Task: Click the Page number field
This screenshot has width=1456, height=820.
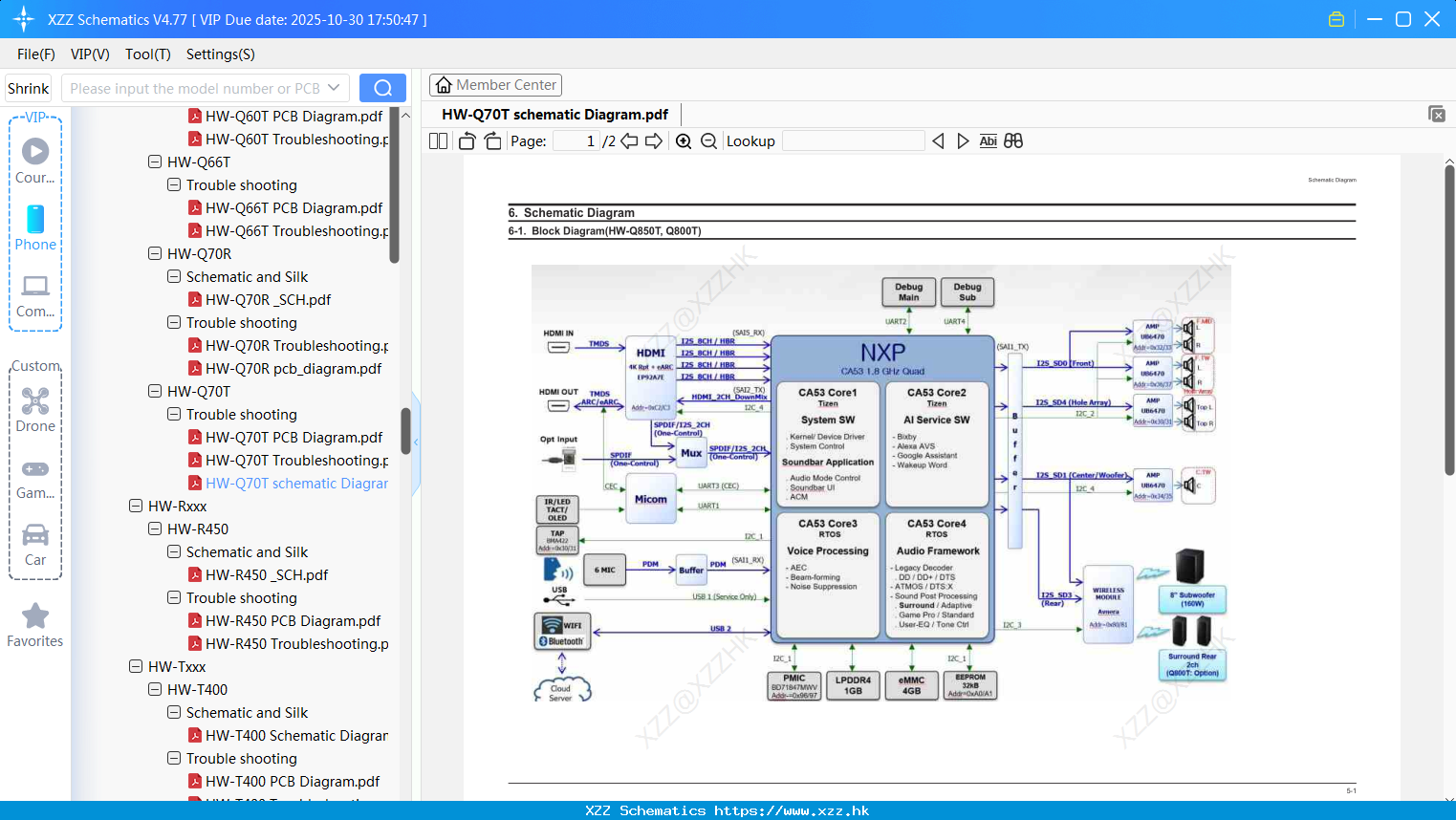Action: (x=576, y=140)
